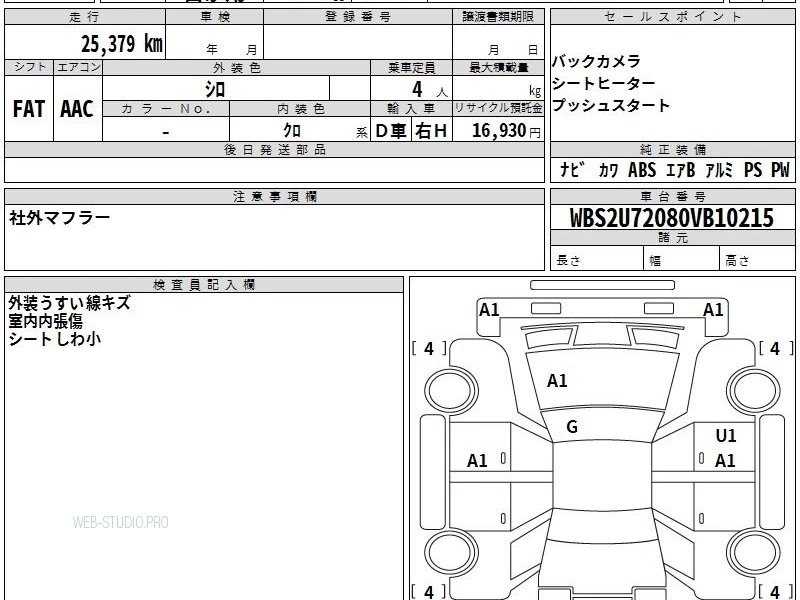Click the AAC air conditioner value

tap(78, 109)
